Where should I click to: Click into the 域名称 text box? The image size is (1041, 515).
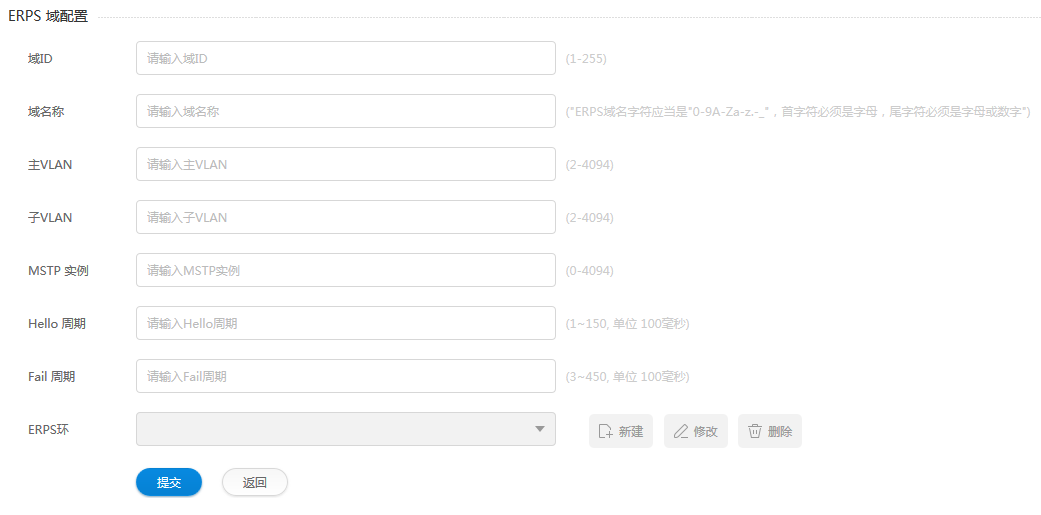coord(346,111)
